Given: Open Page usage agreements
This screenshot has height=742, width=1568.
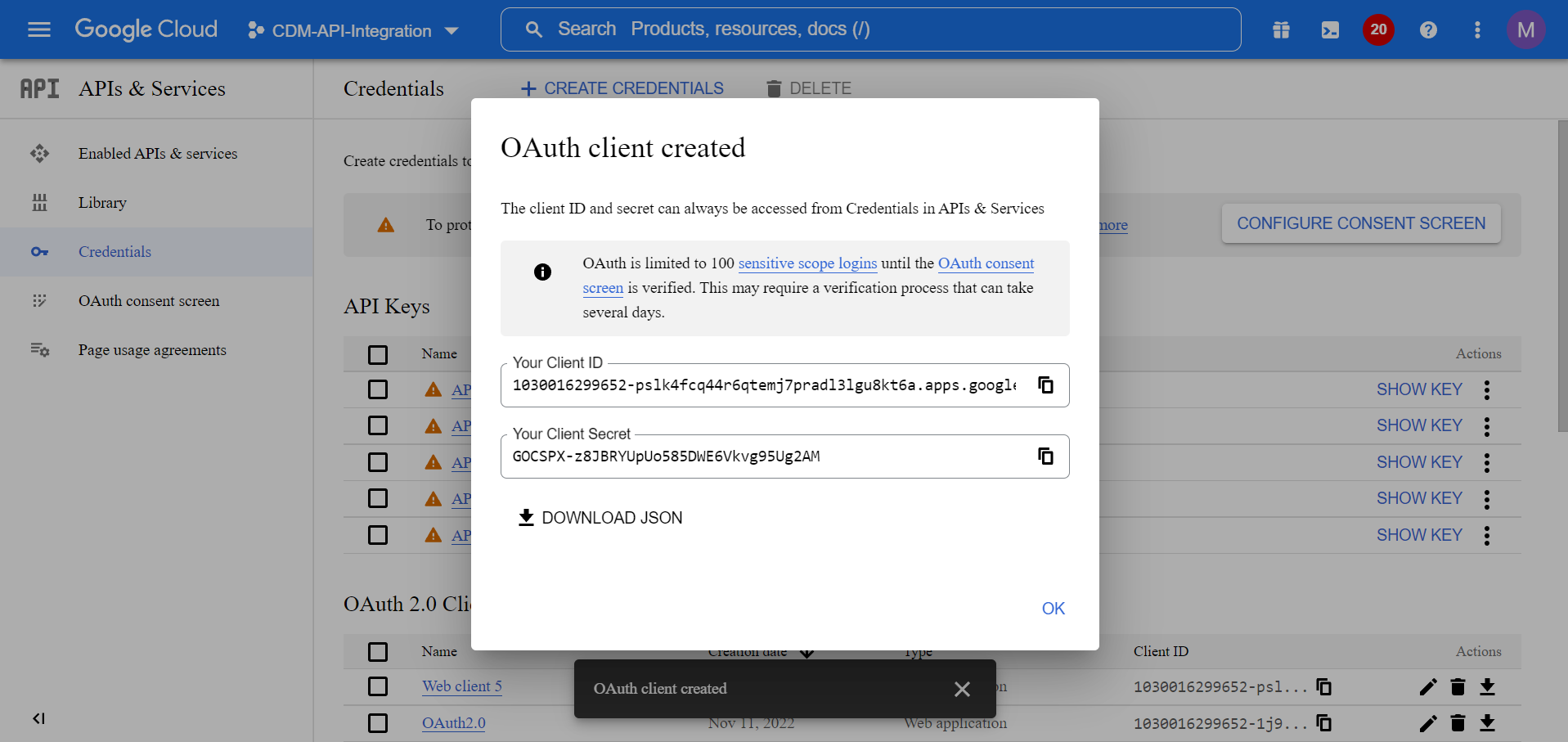Looking at the screenshot, I should click(152, 350).
